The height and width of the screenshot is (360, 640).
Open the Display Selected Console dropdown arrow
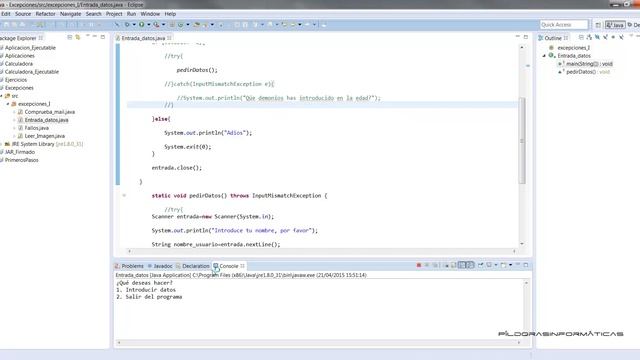click(496, 265)
